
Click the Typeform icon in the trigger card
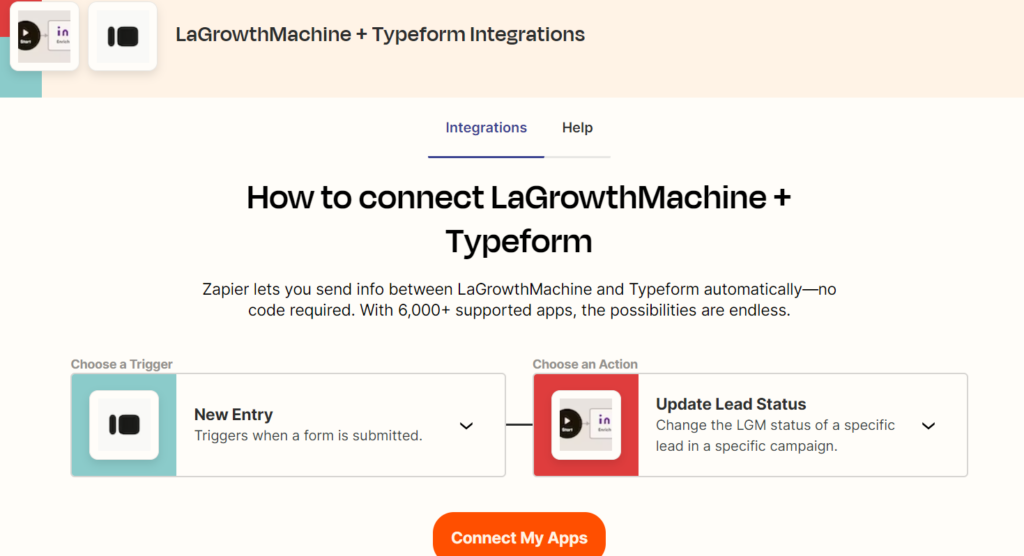tap(124, 425)
